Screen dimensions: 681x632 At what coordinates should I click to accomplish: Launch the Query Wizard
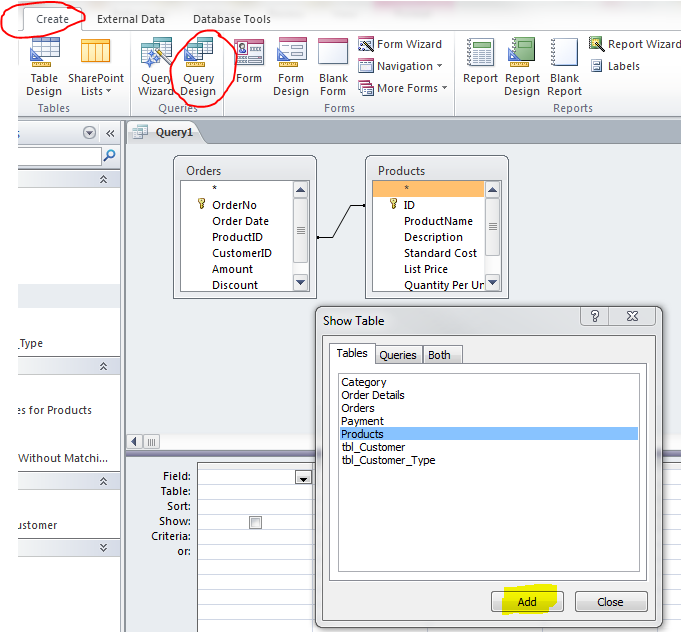pos(155,67)
